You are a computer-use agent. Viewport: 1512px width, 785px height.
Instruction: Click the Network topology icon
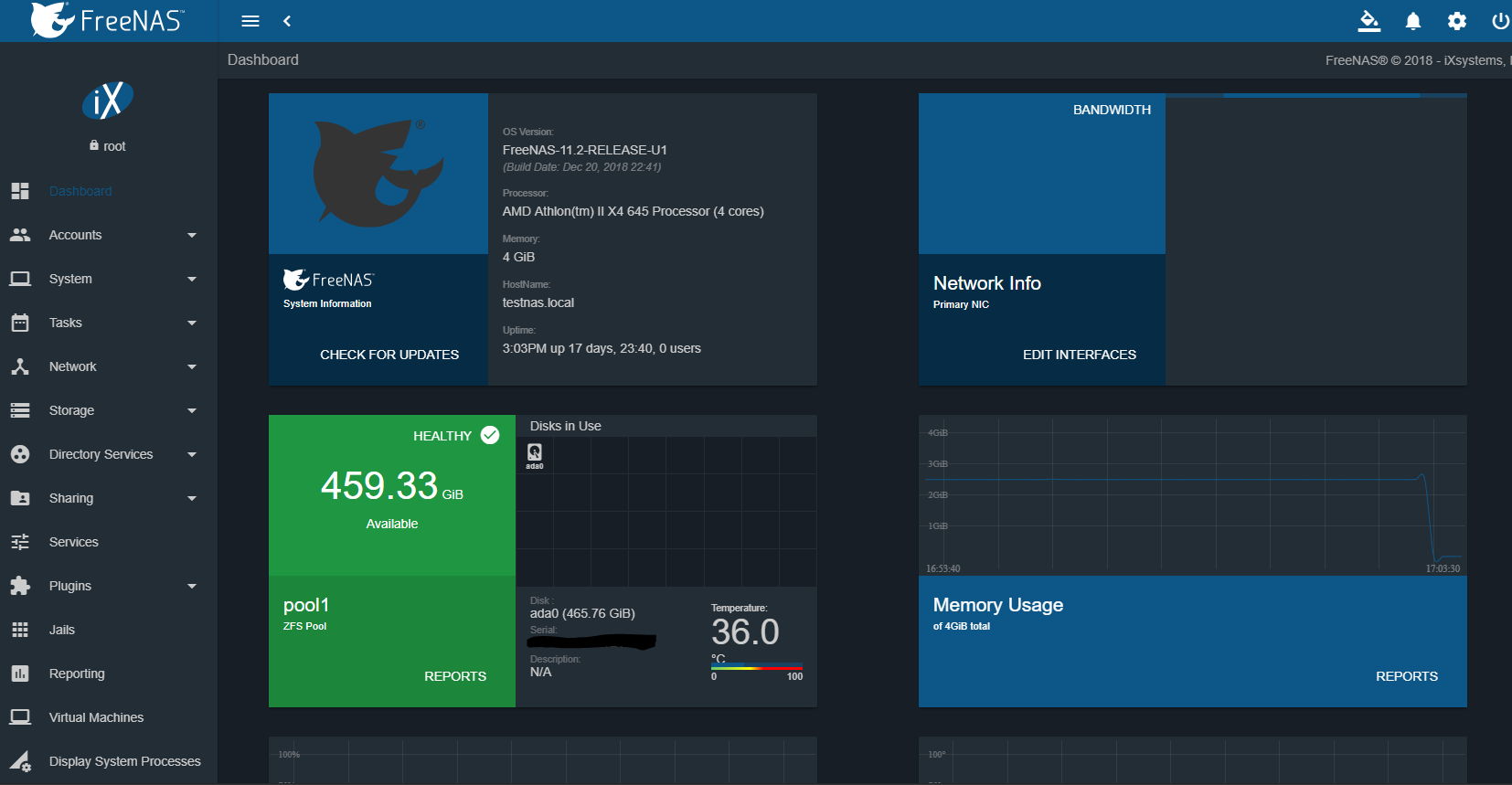(20, 366)
